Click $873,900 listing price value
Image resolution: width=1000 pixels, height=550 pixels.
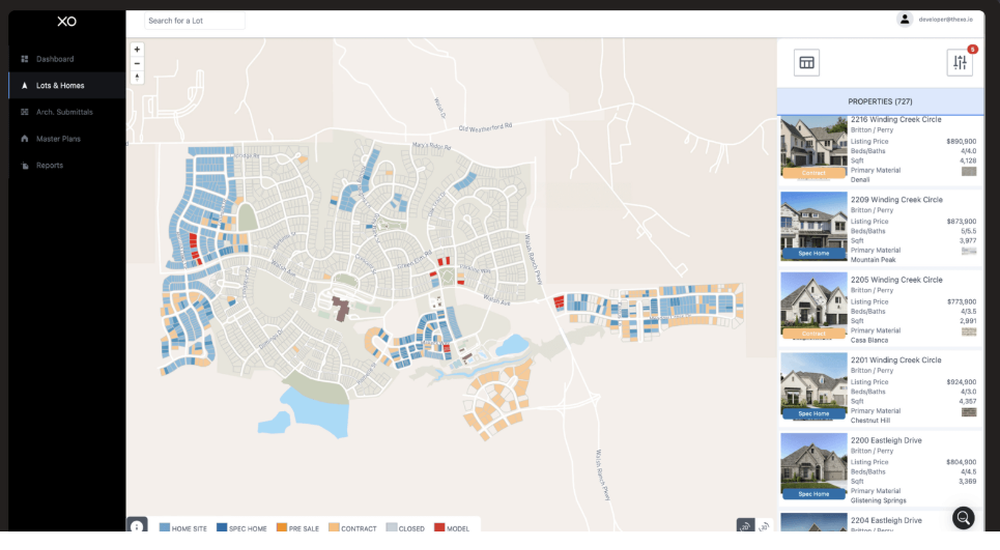[x=961, y=221]
